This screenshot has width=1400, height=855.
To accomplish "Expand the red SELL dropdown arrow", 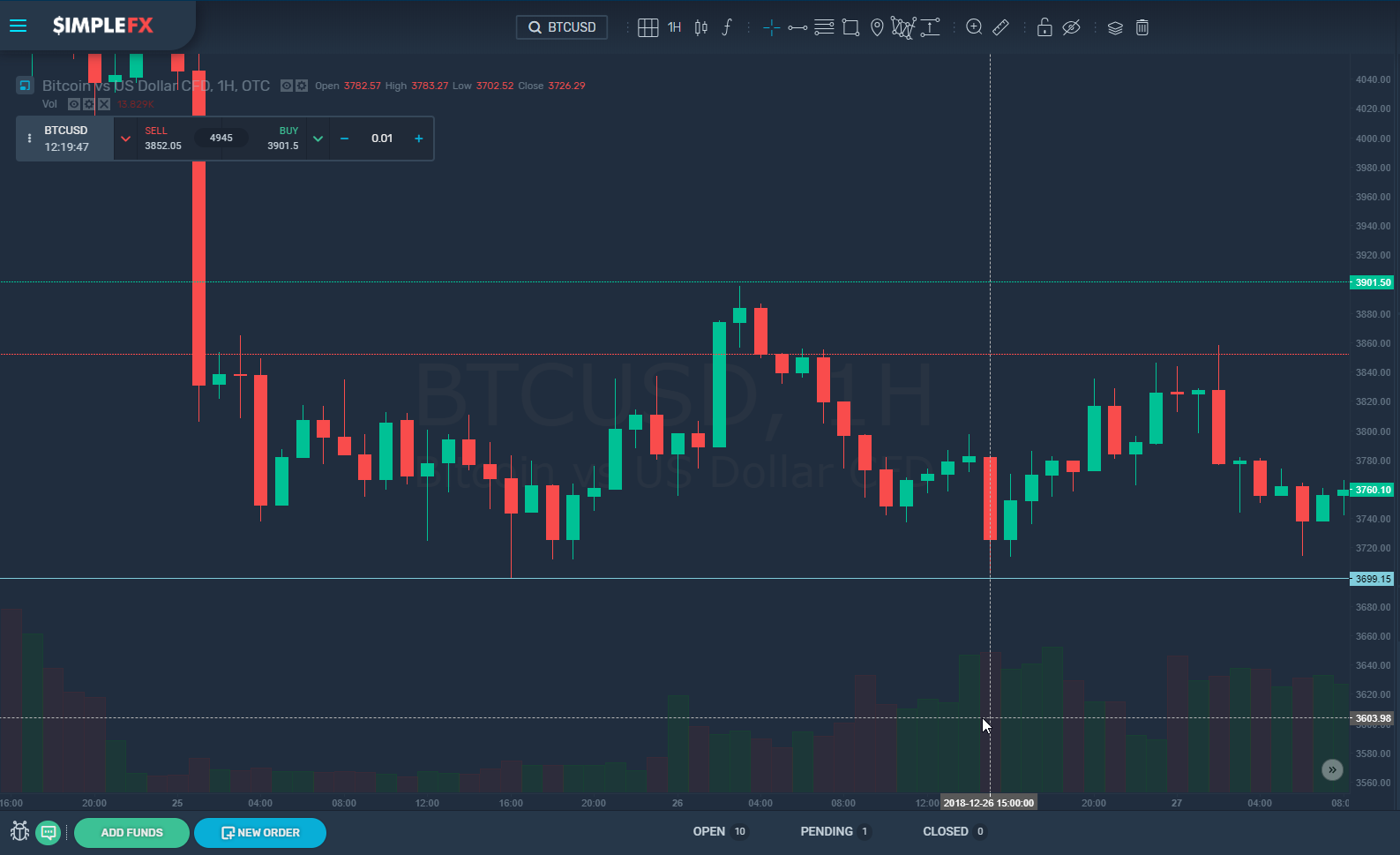I will [125, 139].
